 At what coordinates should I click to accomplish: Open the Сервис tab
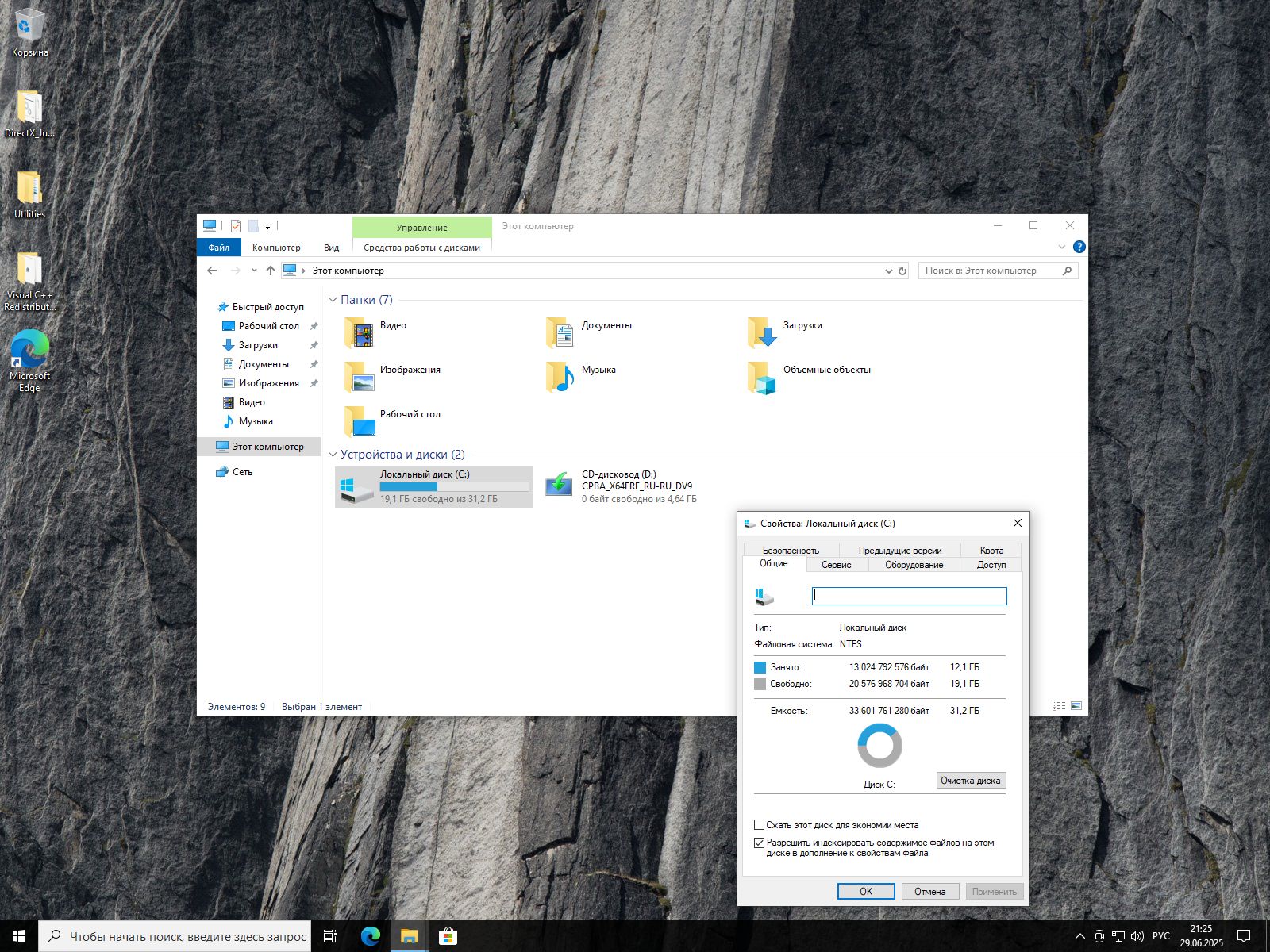point(837,565)
